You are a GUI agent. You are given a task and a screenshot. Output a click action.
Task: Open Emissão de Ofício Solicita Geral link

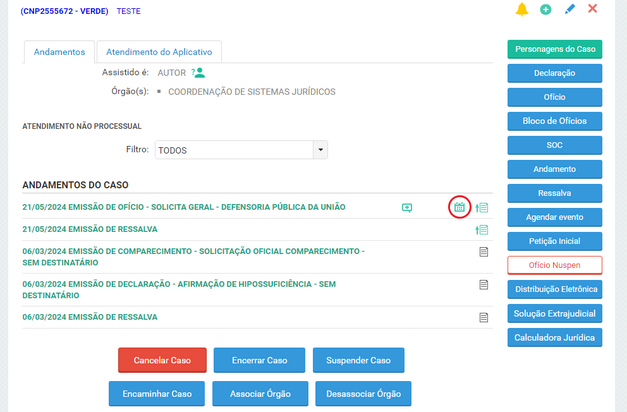(184, 207)
